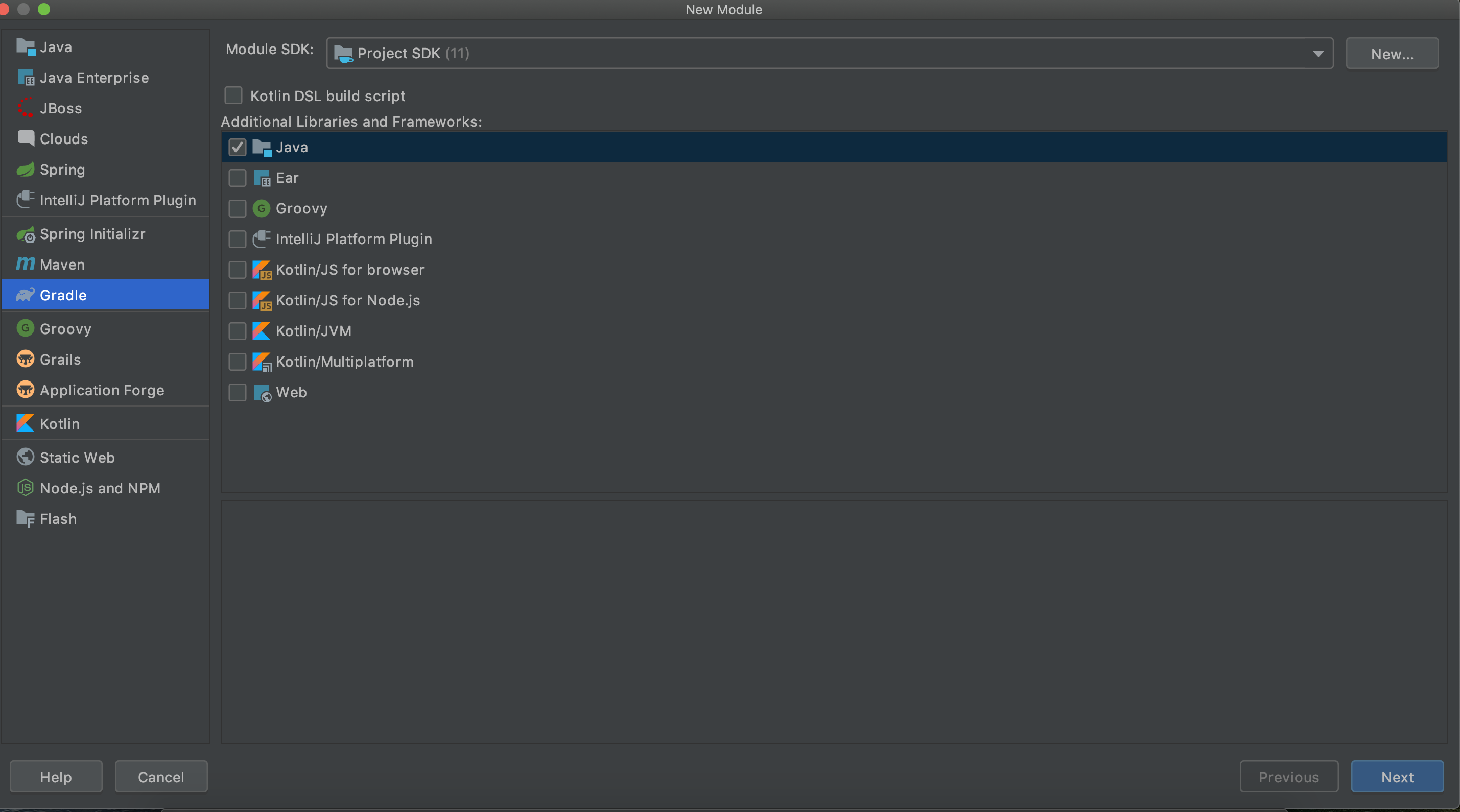Check the Kotlin/JVM framework checkbox

[x=238, y=331]
